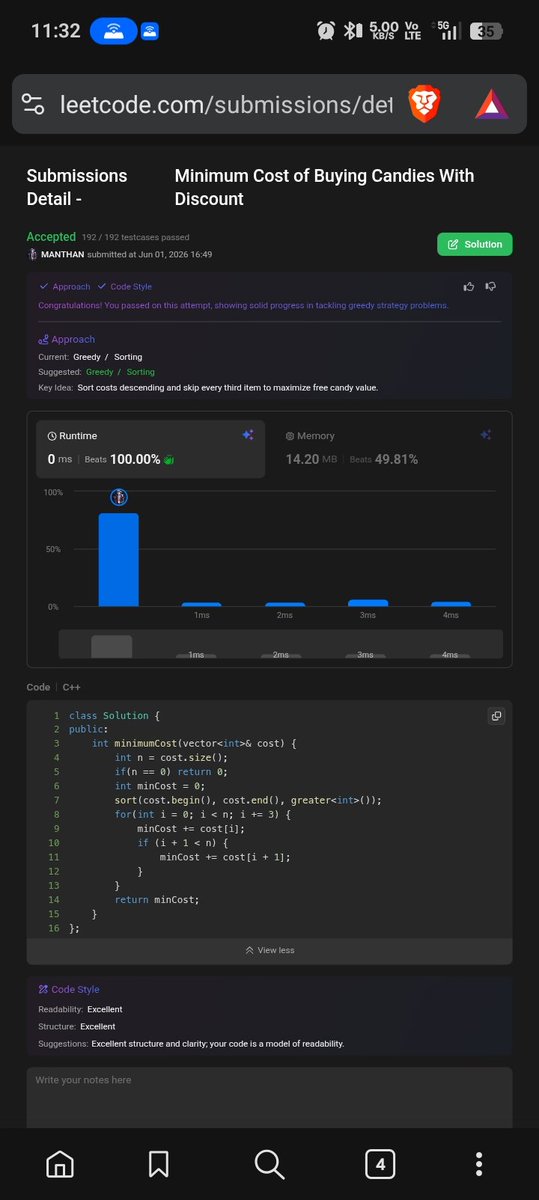Tap the hotspot status pill icon
Image resolution: width=539 pixels, height=1200 pixels.
pyautogui.click(x=113, y=31)
